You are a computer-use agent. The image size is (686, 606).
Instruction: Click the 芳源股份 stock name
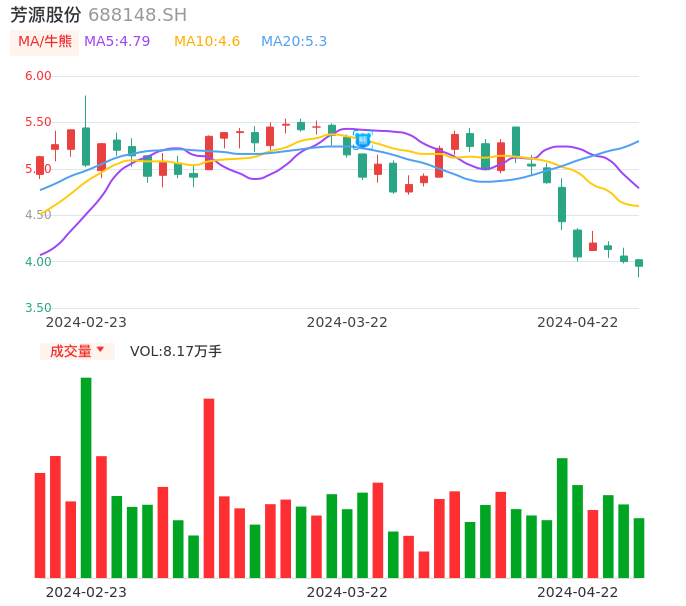46,15
